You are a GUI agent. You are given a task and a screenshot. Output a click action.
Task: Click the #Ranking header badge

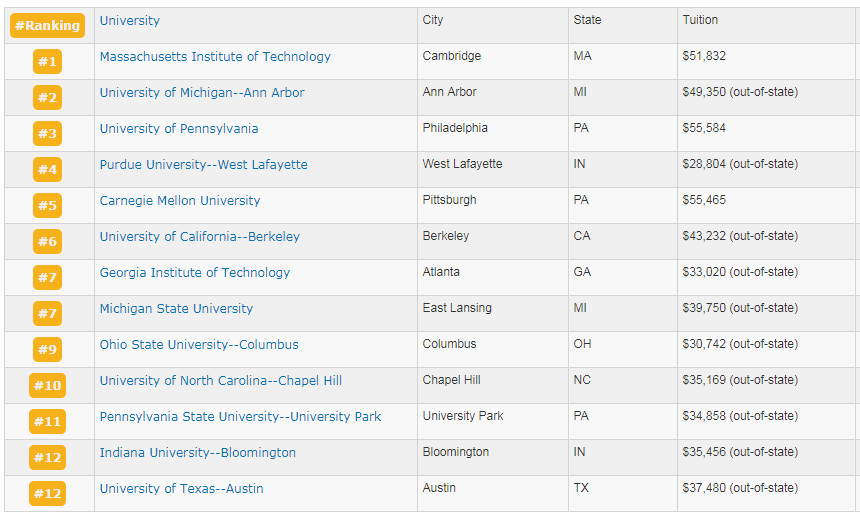click(47, 25)
